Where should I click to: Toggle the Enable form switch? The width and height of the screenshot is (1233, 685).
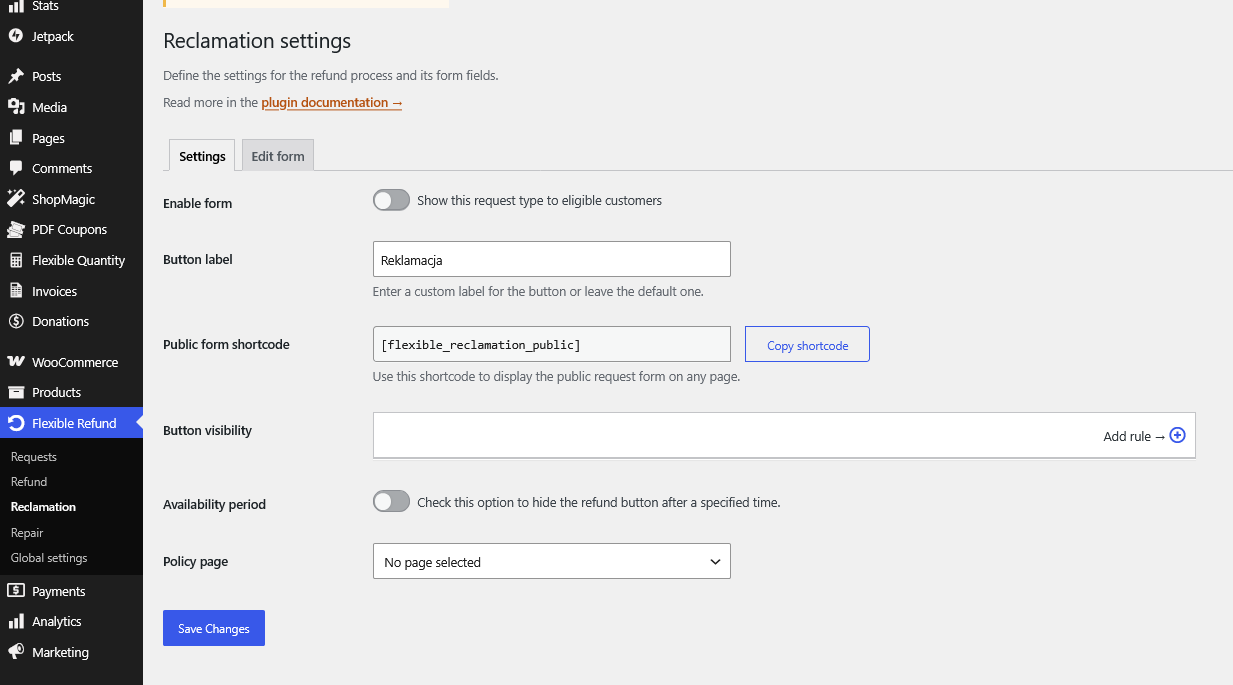coord(391,200)
